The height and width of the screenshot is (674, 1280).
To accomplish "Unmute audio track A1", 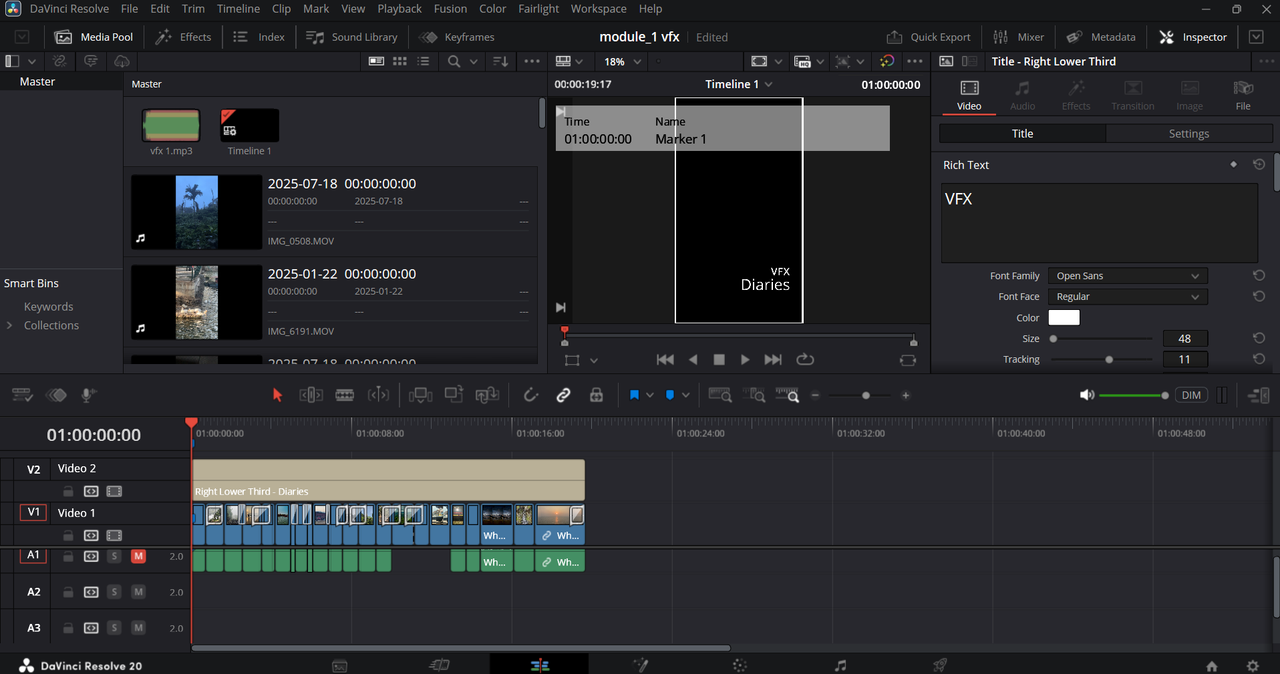I will pos(138,556).
